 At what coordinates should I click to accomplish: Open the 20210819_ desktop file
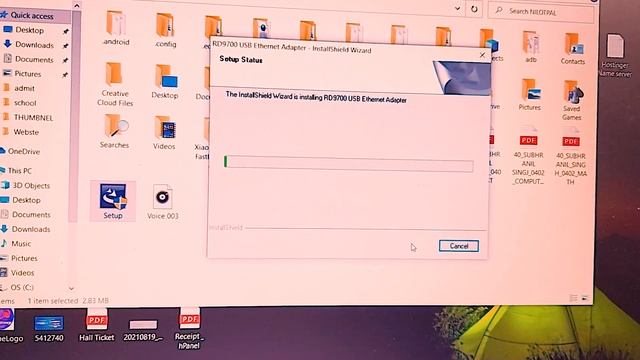coord(143,330)
